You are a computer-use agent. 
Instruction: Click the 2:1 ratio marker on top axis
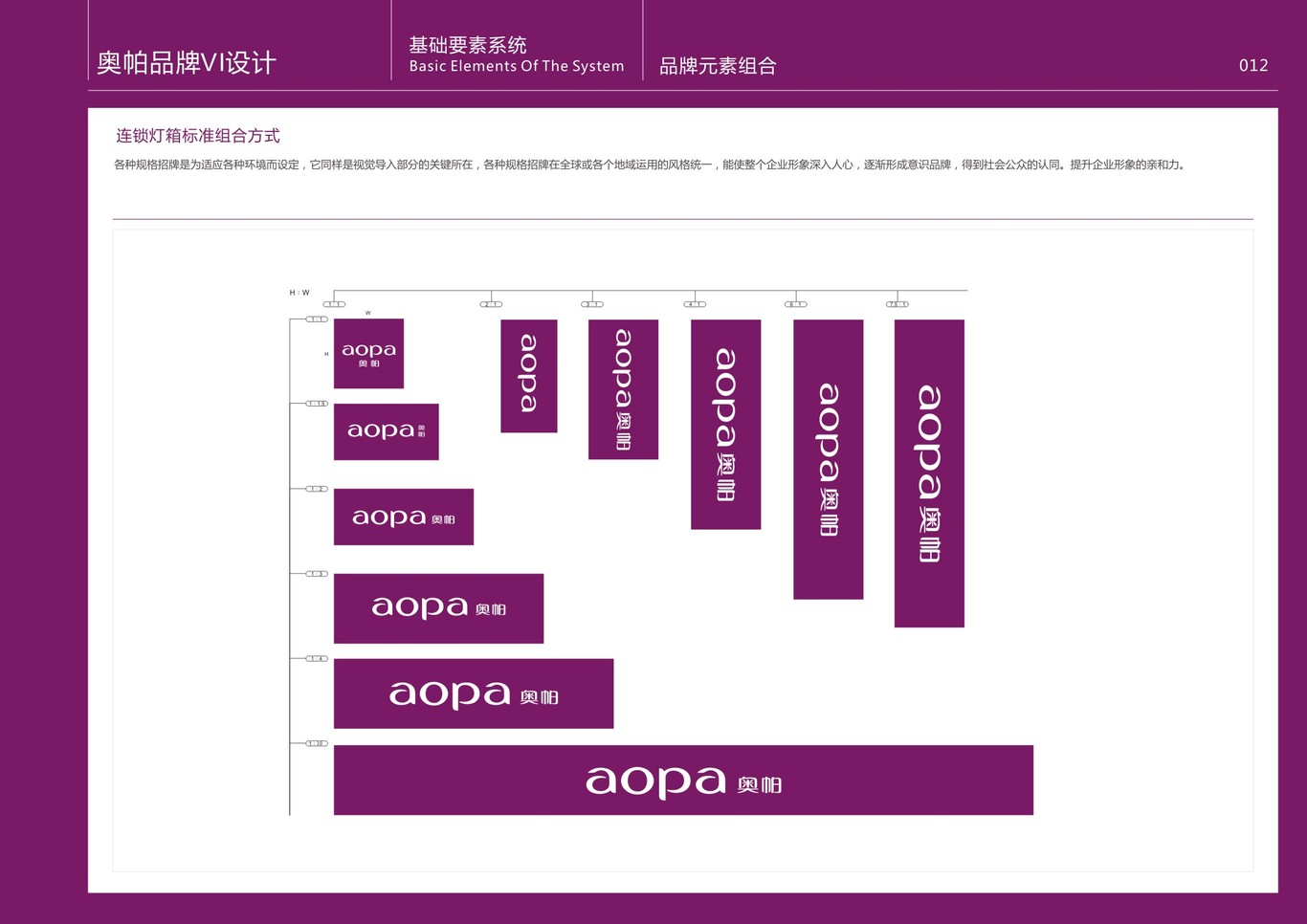tap(491, 304)
